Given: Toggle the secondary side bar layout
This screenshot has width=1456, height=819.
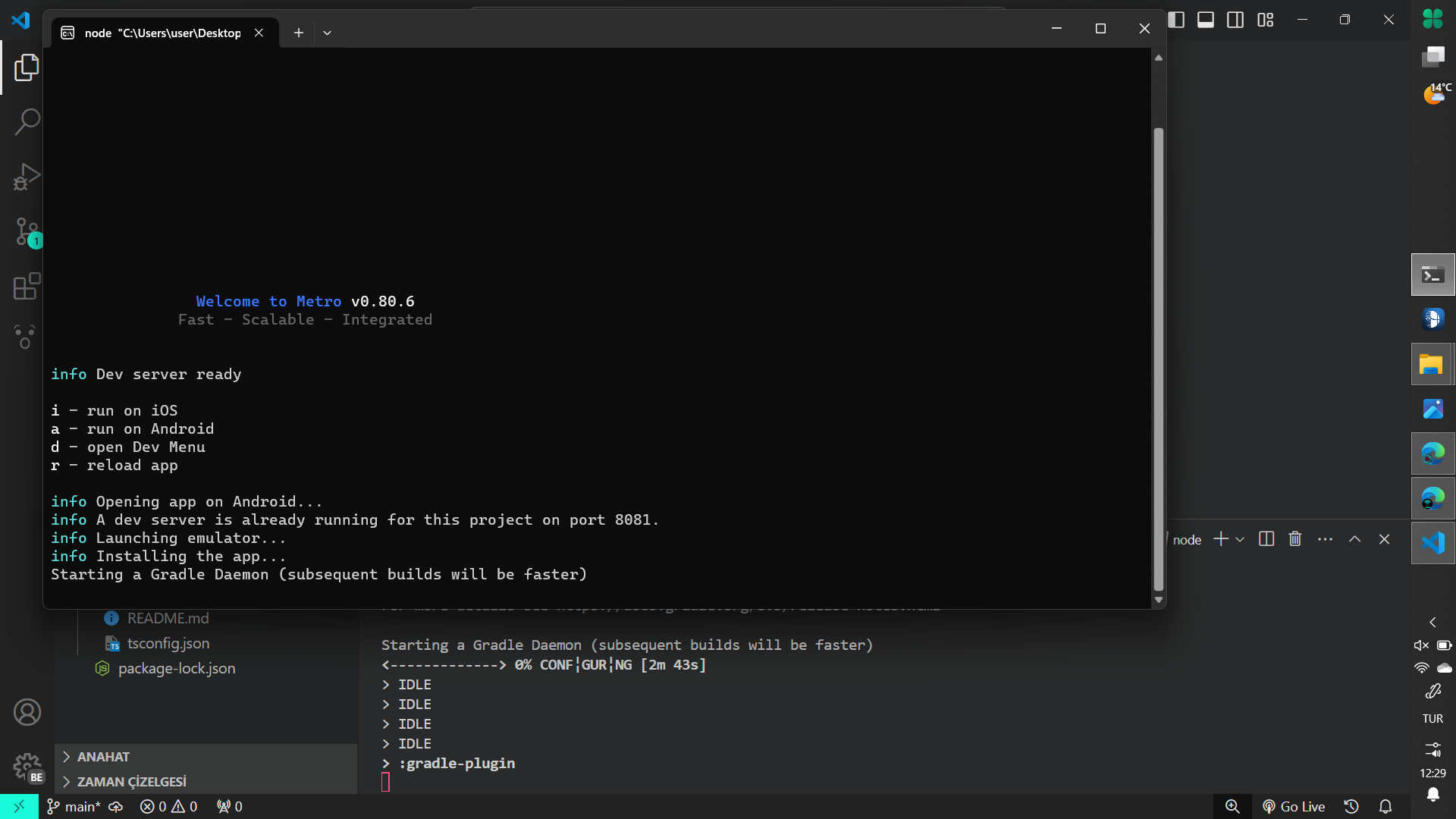Looking at the screenshot, I should 1235,20.
